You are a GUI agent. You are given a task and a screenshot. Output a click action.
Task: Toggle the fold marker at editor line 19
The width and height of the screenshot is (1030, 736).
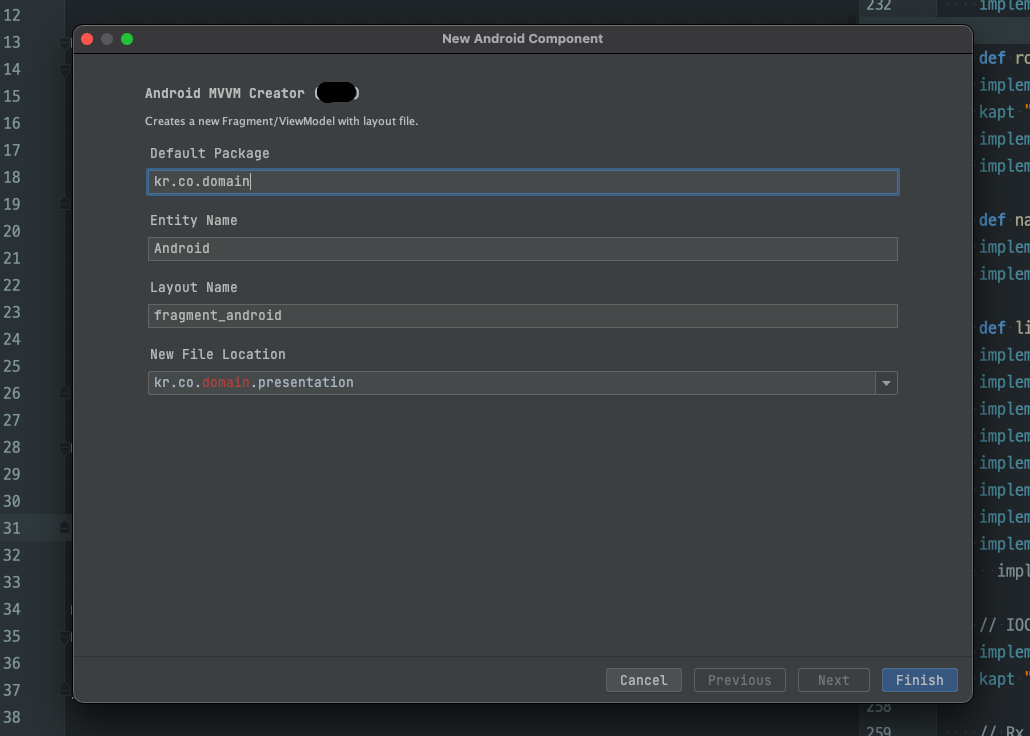click(64, 202)
